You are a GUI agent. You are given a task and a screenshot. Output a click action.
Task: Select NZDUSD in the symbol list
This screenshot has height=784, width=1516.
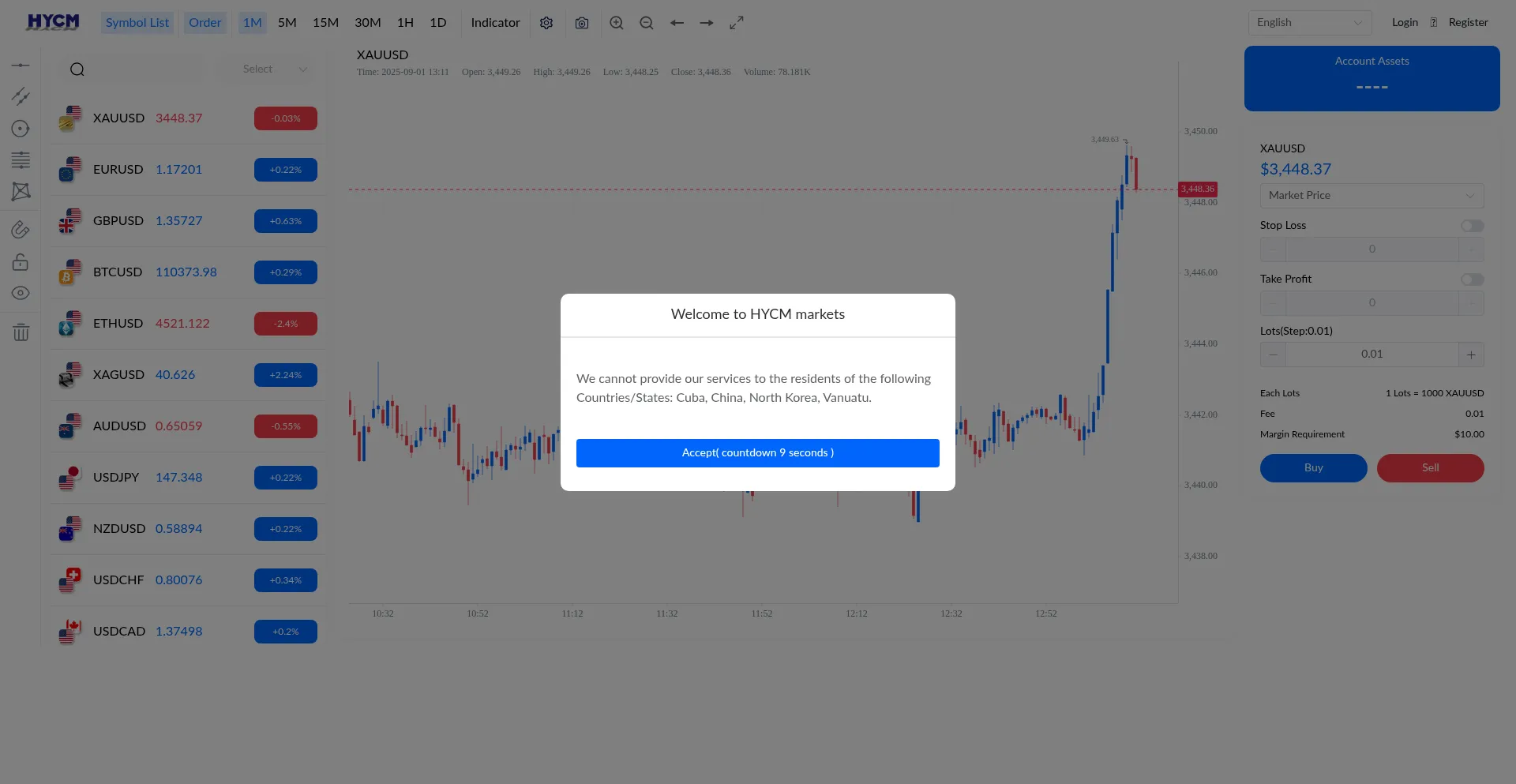point(188,529)
